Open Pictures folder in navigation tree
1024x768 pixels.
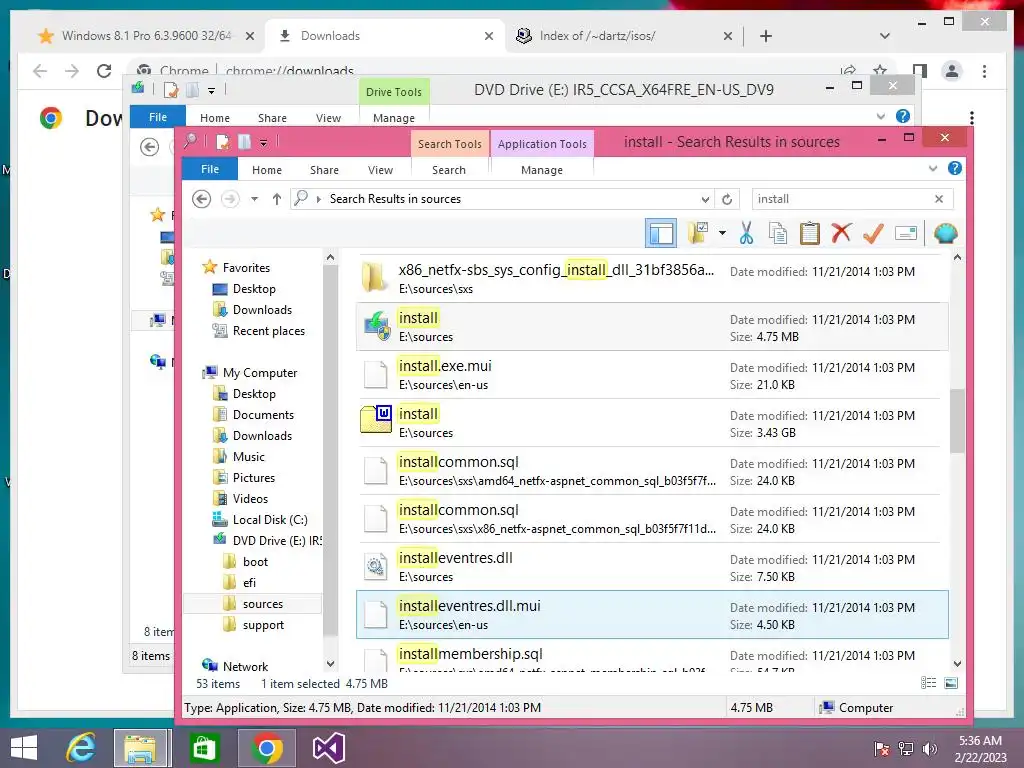click(253, 477)
